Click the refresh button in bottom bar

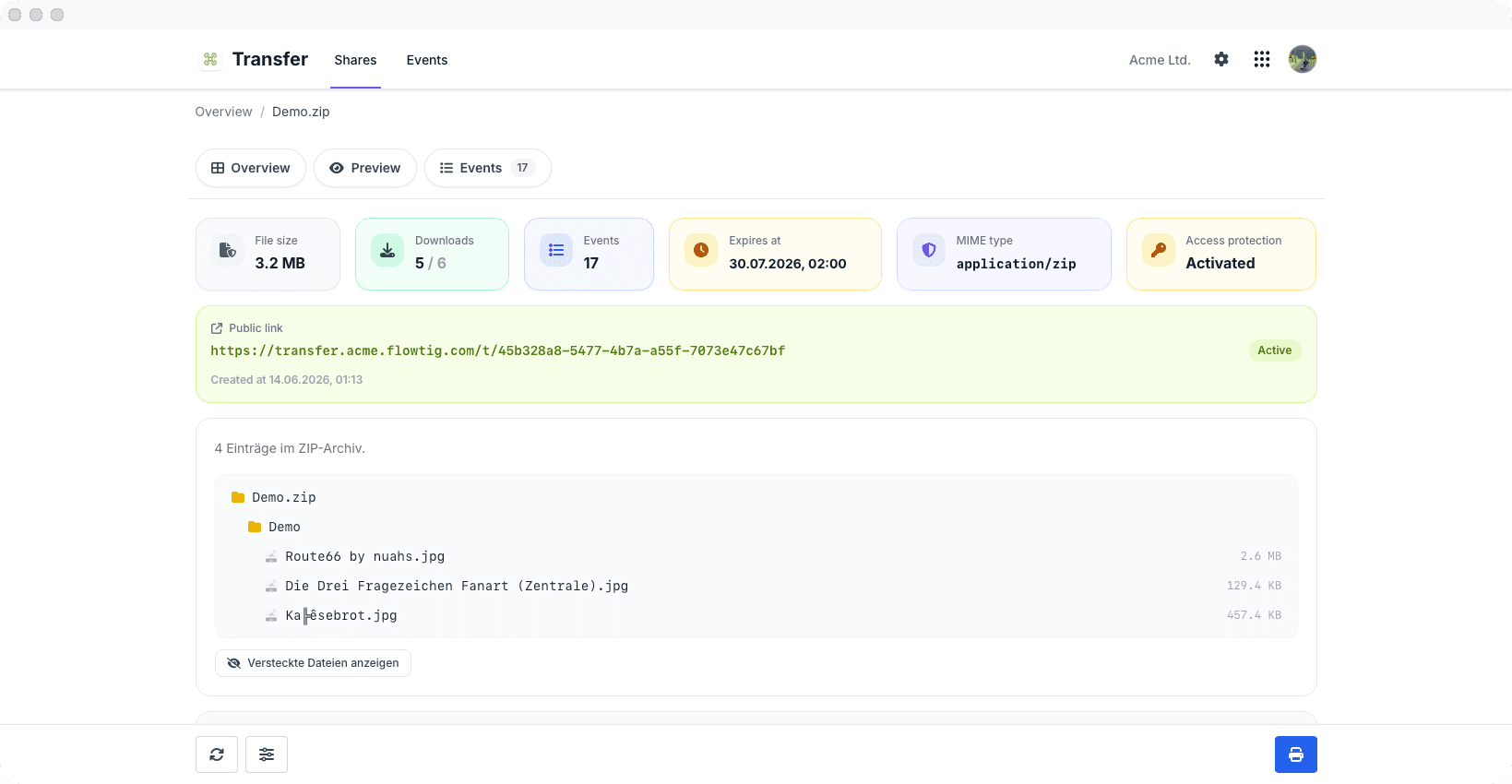217,754
